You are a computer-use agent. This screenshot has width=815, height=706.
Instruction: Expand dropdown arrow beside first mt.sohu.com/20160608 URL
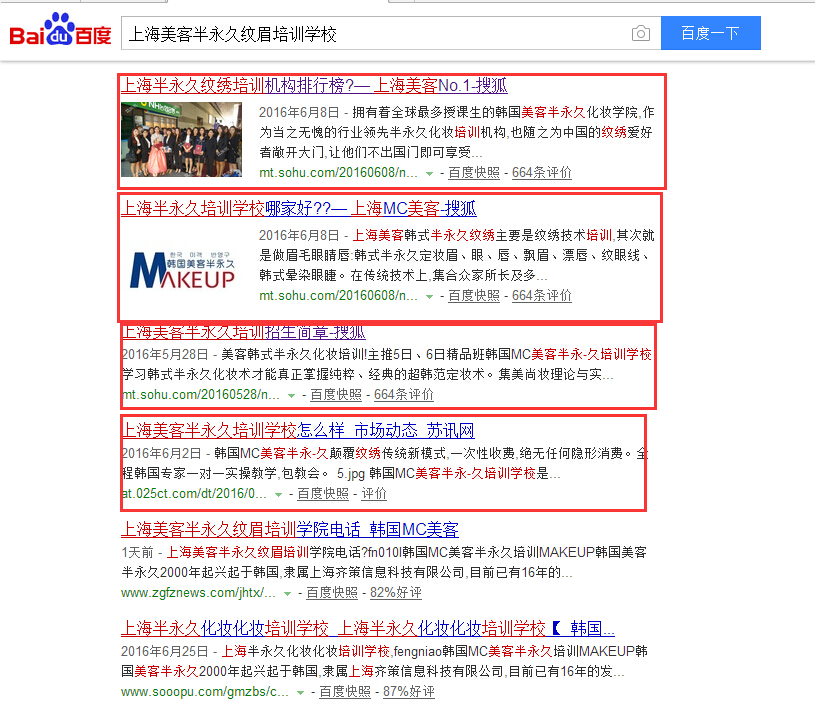429,174
